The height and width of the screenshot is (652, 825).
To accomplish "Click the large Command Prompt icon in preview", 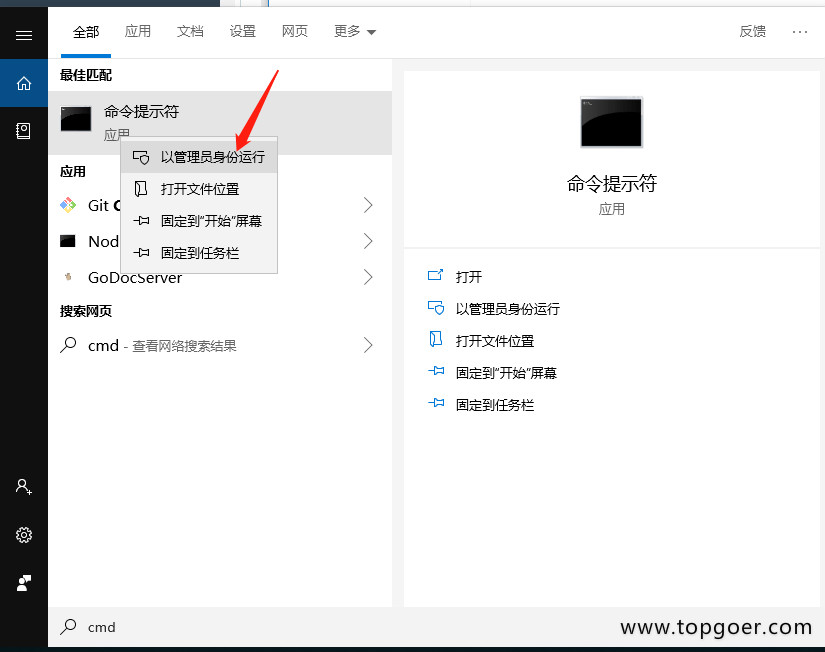I will [611, 123].
